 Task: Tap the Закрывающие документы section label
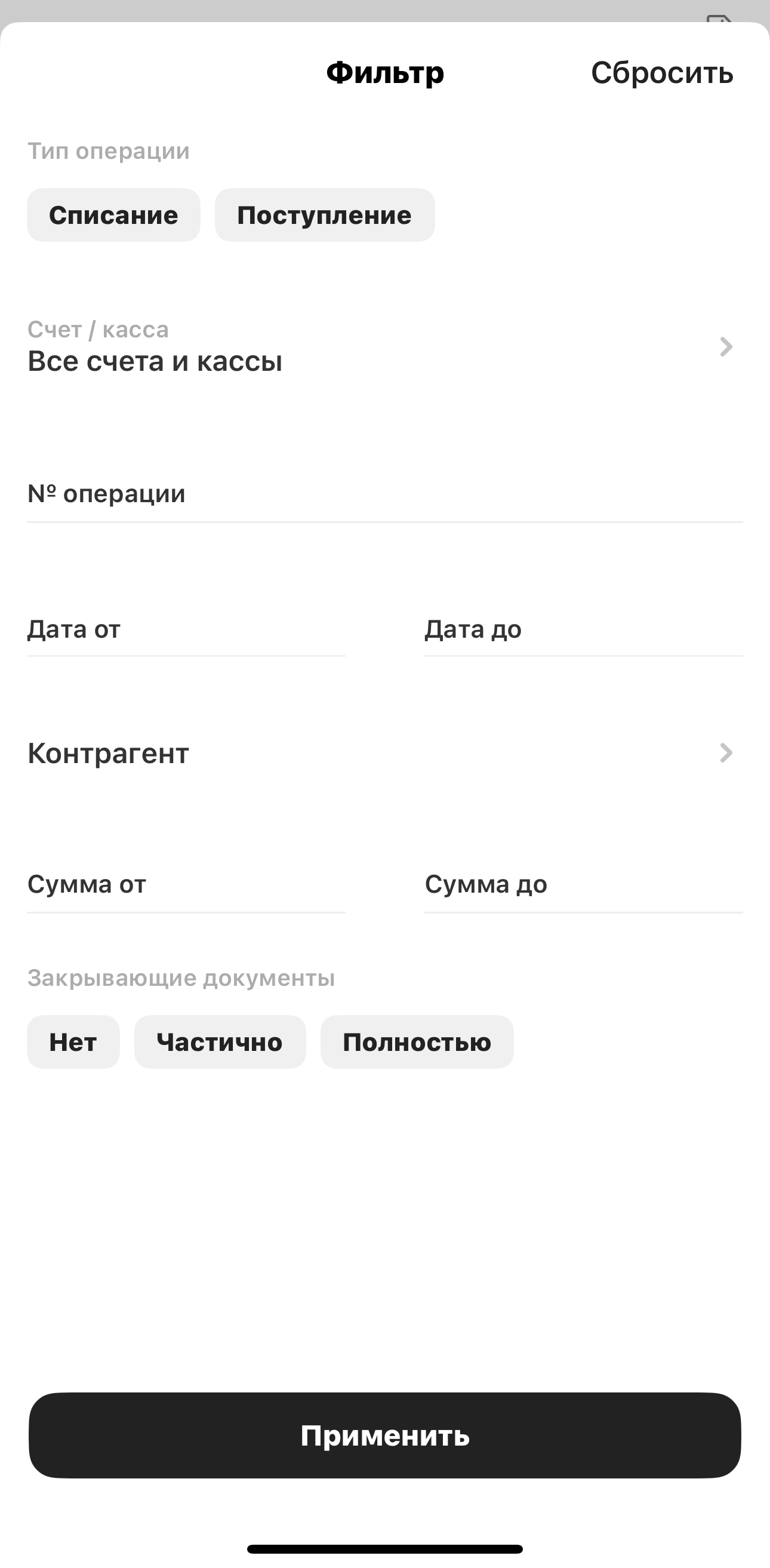point(181,978)
